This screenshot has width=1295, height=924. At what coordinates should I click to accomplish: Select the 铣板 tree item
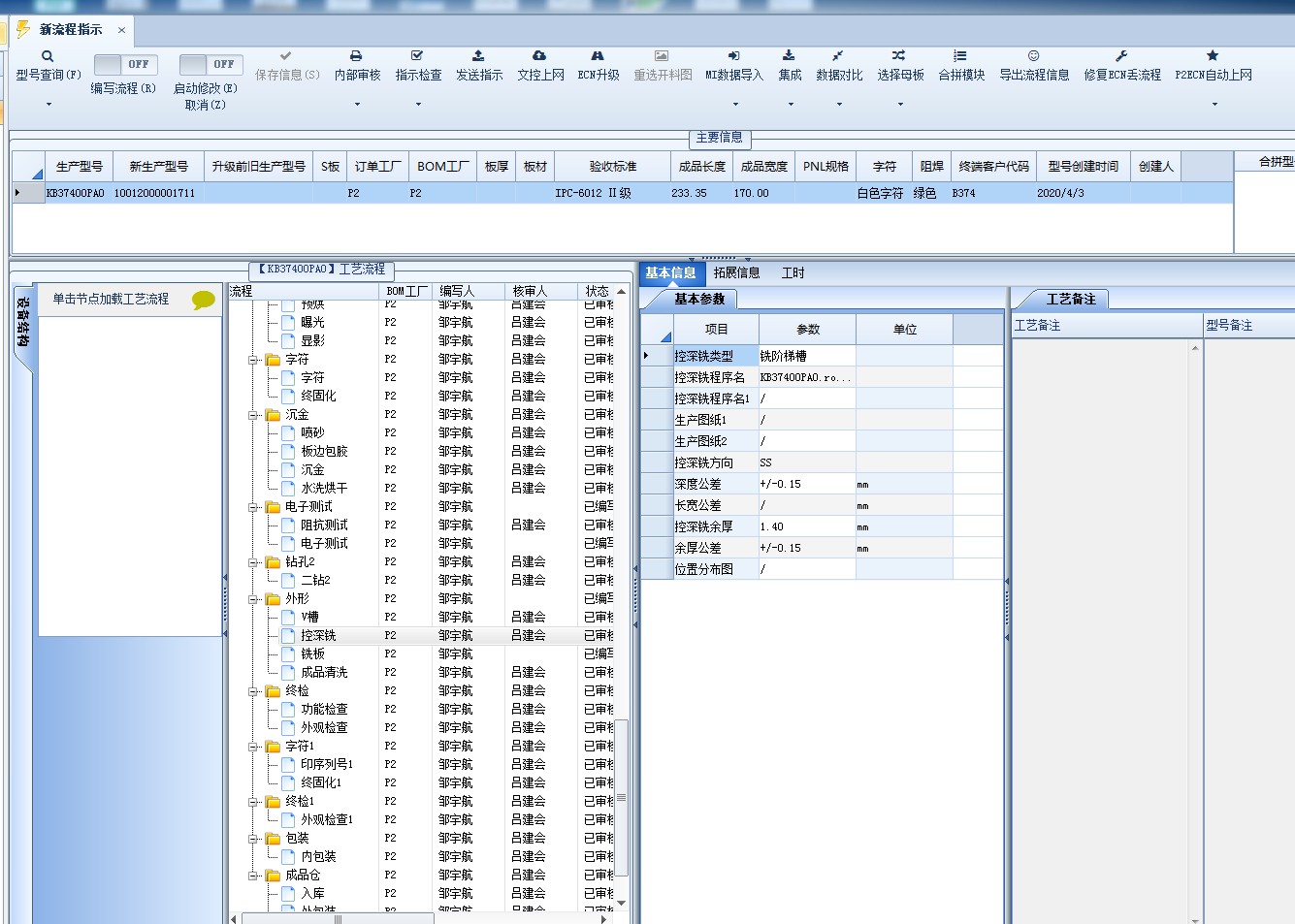[x=312, y=654]
